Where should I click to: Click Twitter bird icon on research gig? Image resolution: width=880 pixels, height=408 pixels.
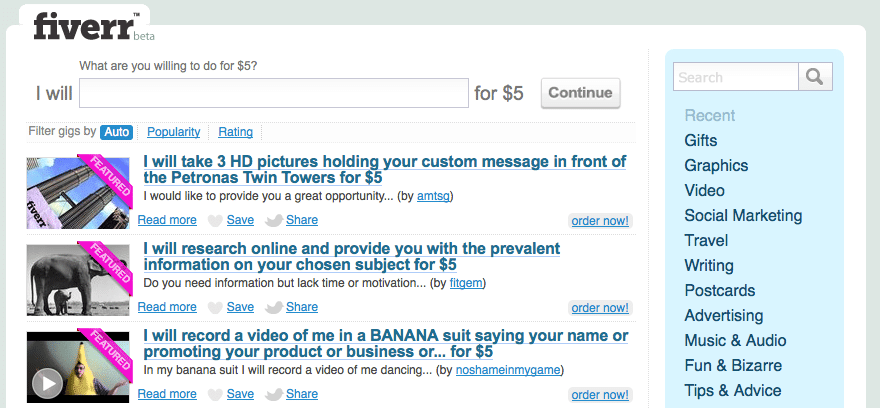pyautogui.click(x=273, y=308)
